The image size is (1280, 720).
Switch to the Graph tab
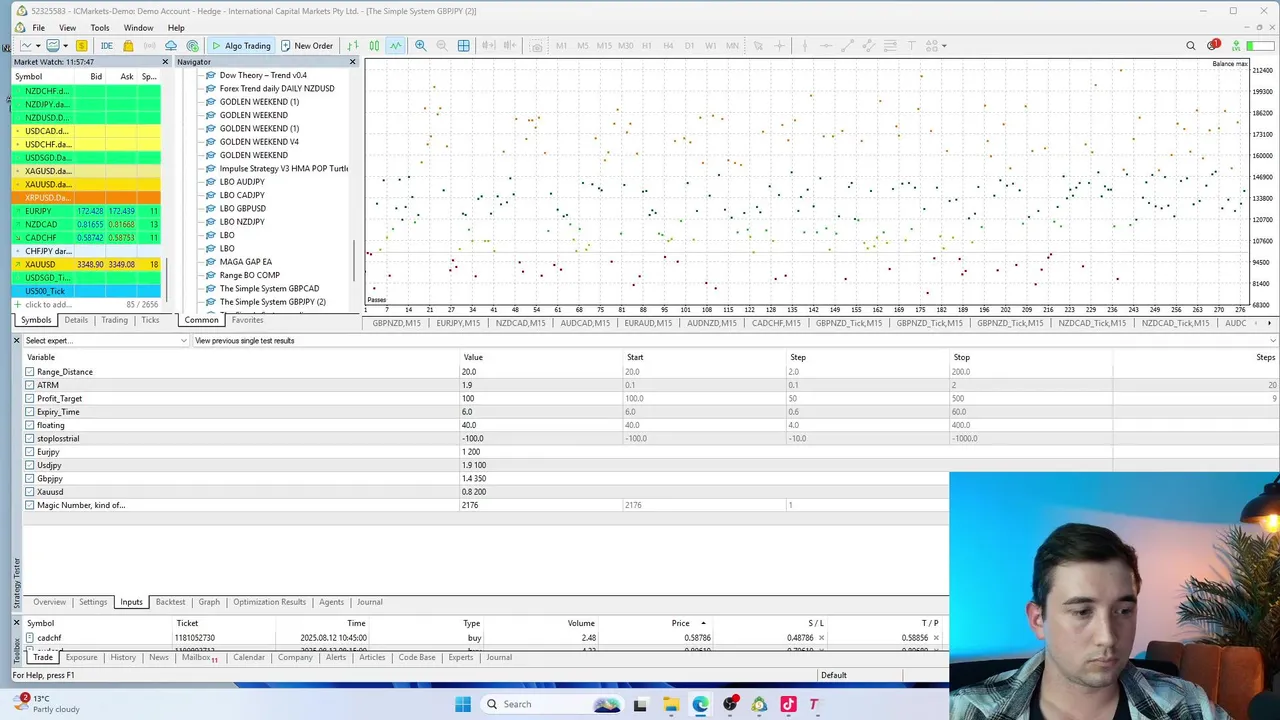point(209,602)
